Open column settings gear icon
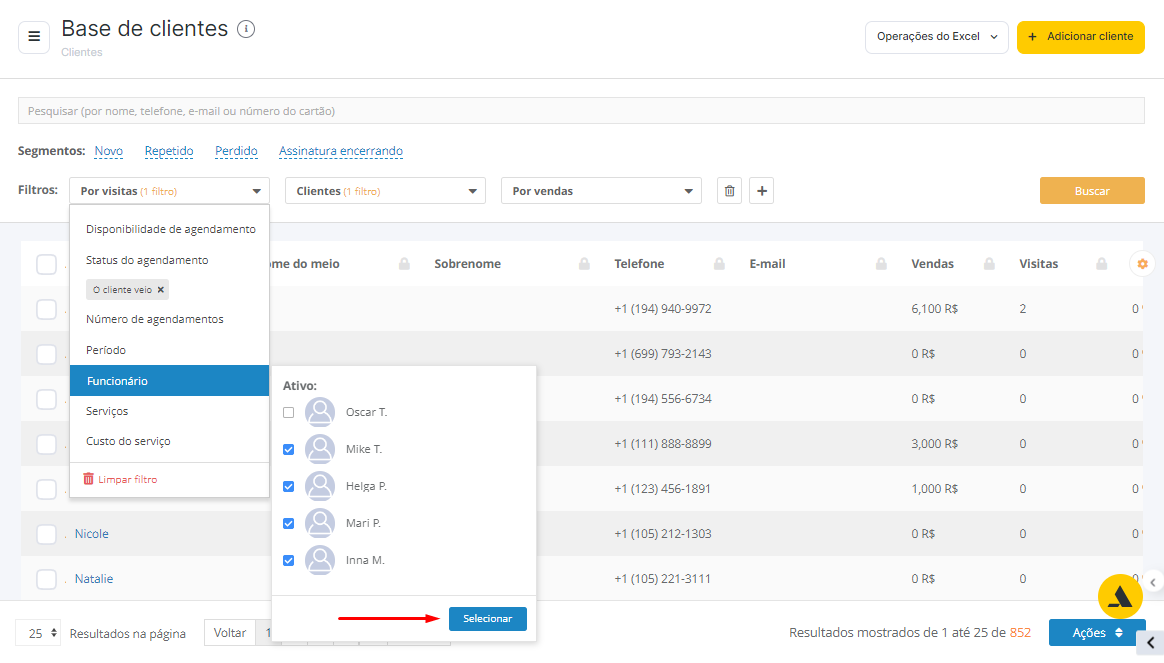The width and height of the screenshot is (1164, 663). (1142, 264)
